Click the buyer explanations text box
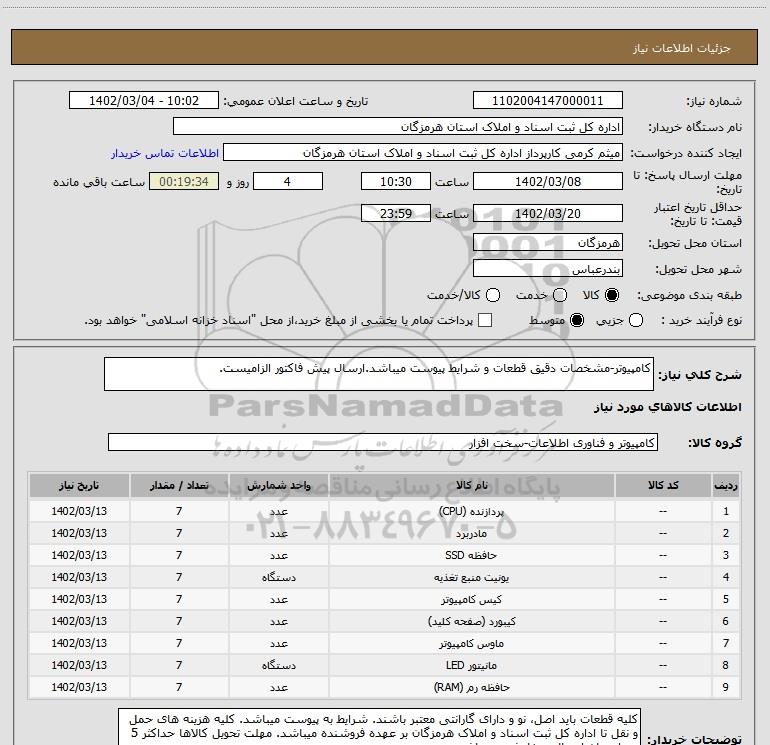The width and height of the screenshot is (770, 745). pos(379,727)
